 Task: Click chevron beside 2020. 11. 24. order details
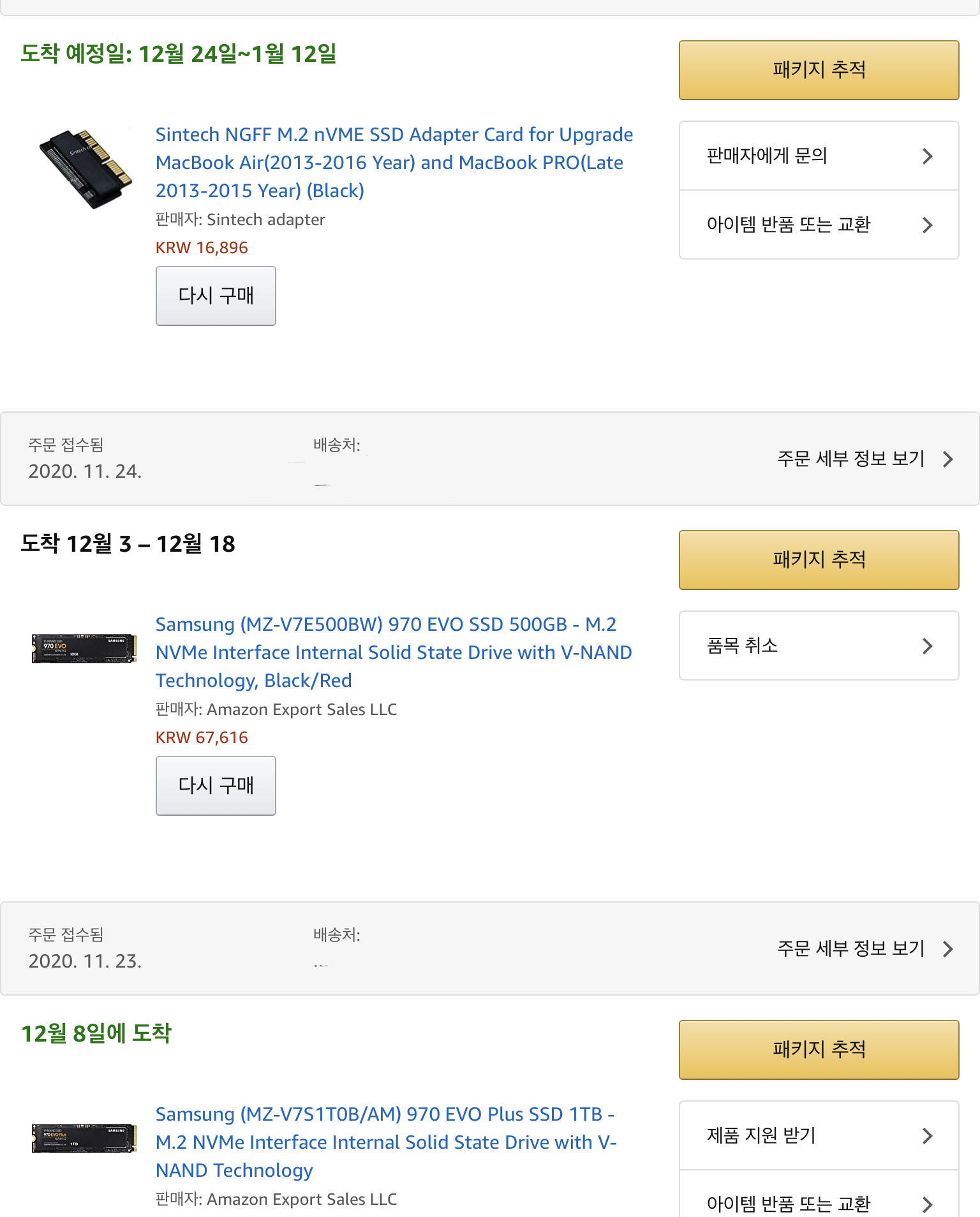click(x=948, y=459)
